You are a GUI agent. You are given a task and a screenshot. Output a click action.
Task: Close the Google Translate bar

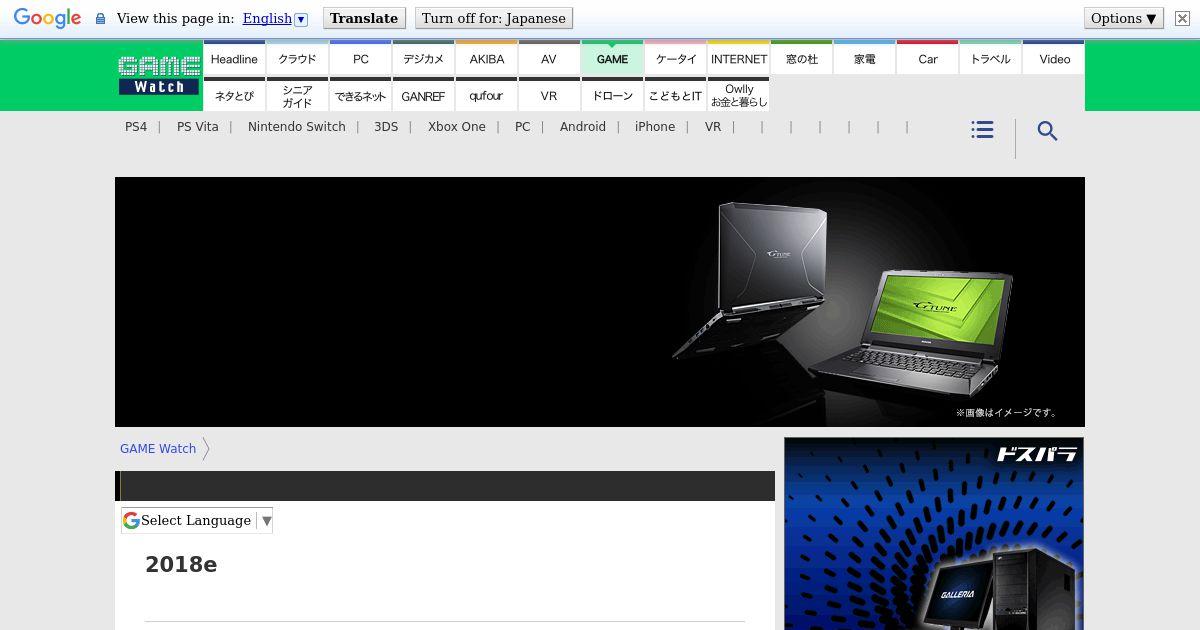[x=1182, y=18]
